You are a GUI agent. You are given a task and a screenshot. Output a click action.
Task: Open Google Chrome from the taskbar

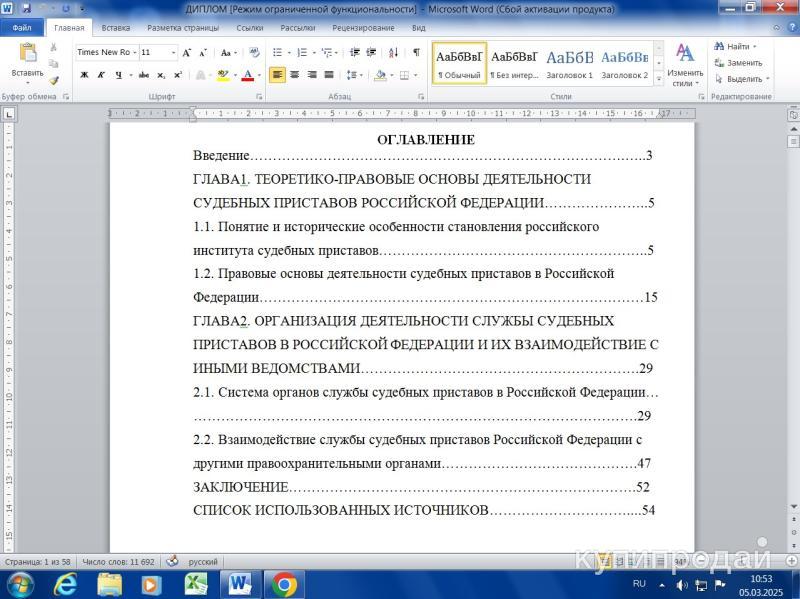(284, 584)
